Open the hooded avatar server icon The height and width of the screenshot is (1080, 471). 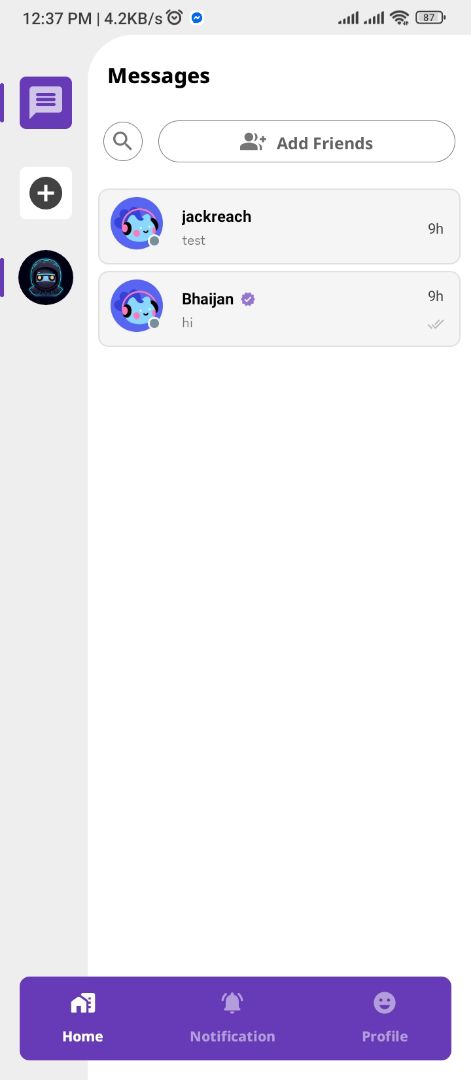pos(45,278)
